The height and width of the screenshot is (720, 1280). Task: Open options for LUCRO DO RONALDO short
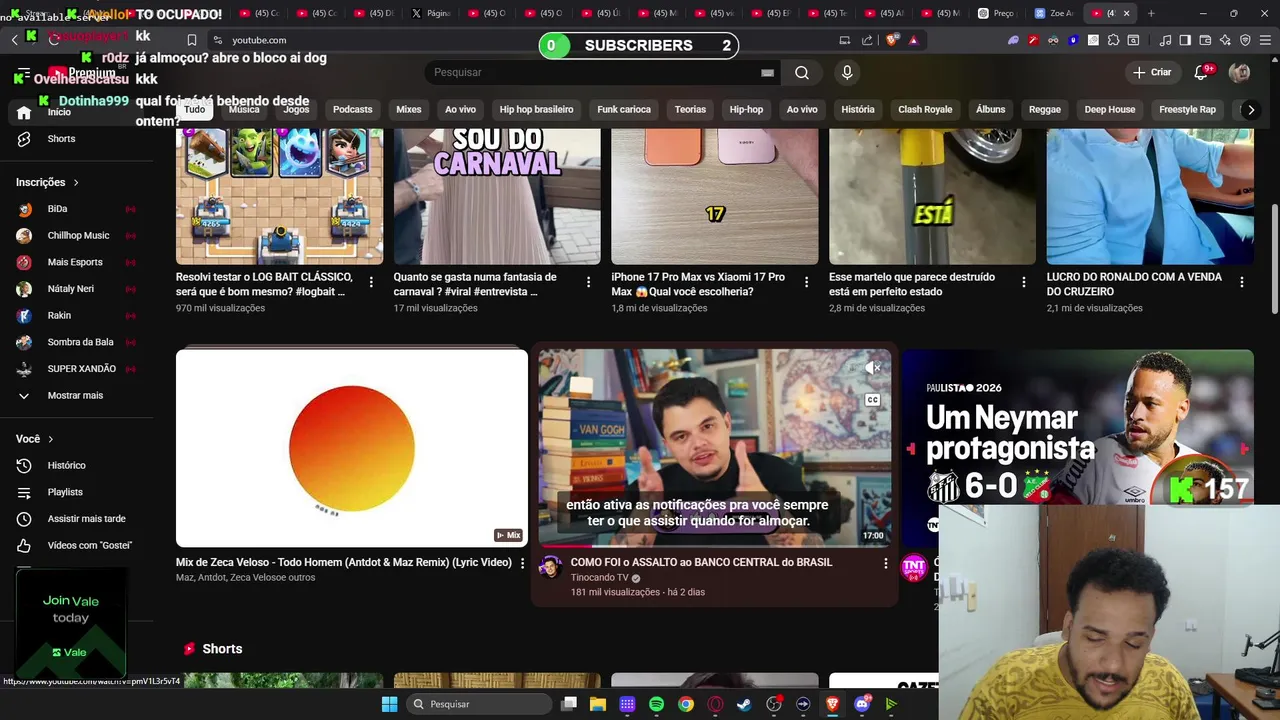pos(1241,283)
